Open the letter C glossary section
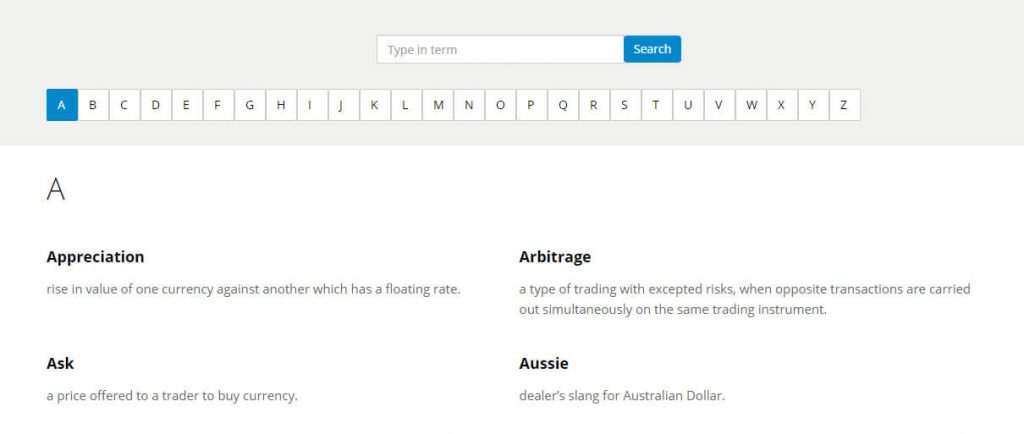1024x434 pixels. 124,105
